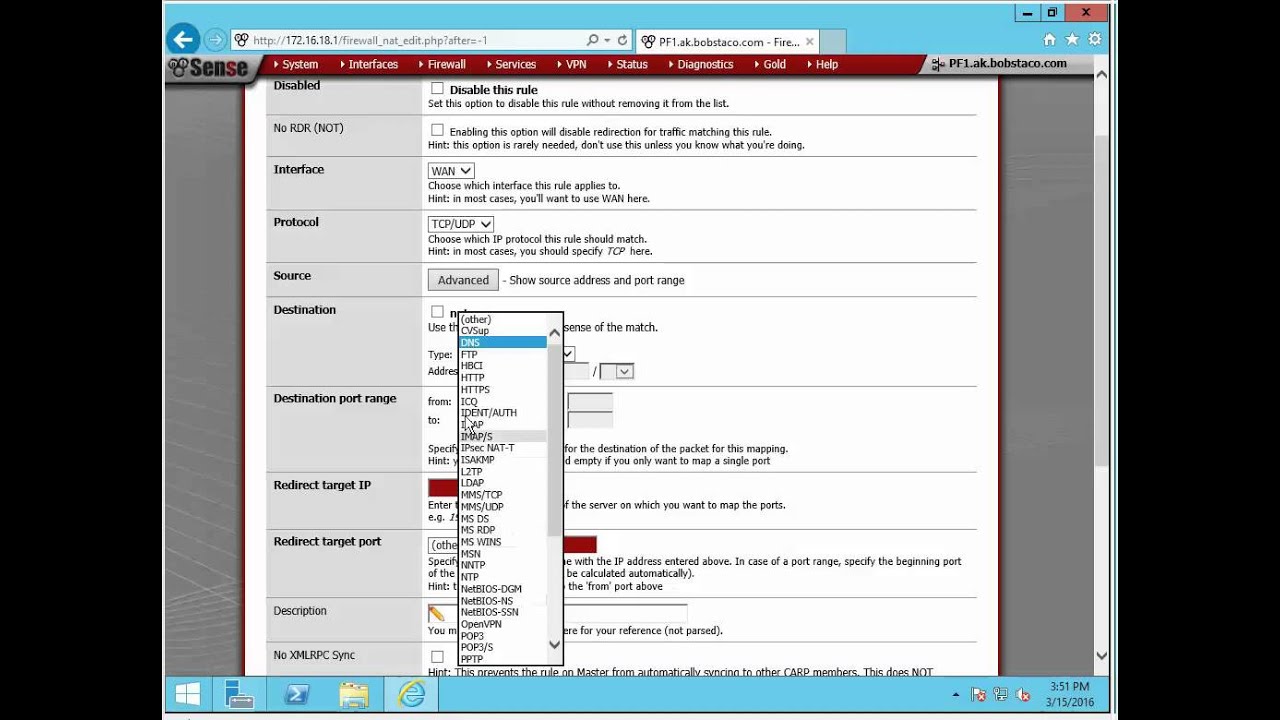Select DNS in the port list
Screen dimensions: 1280x720
(x=503, y=343)
